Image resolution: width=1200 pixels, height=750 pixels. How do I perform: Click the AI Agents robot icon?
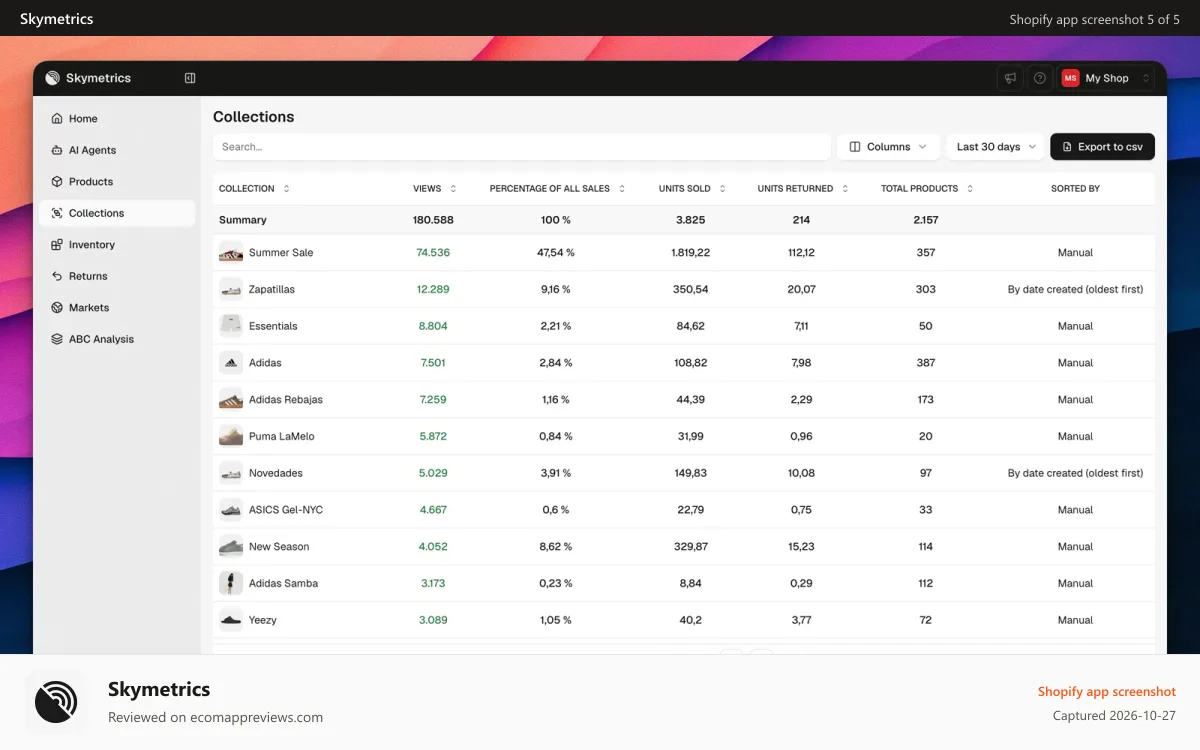tap(57, 150)
